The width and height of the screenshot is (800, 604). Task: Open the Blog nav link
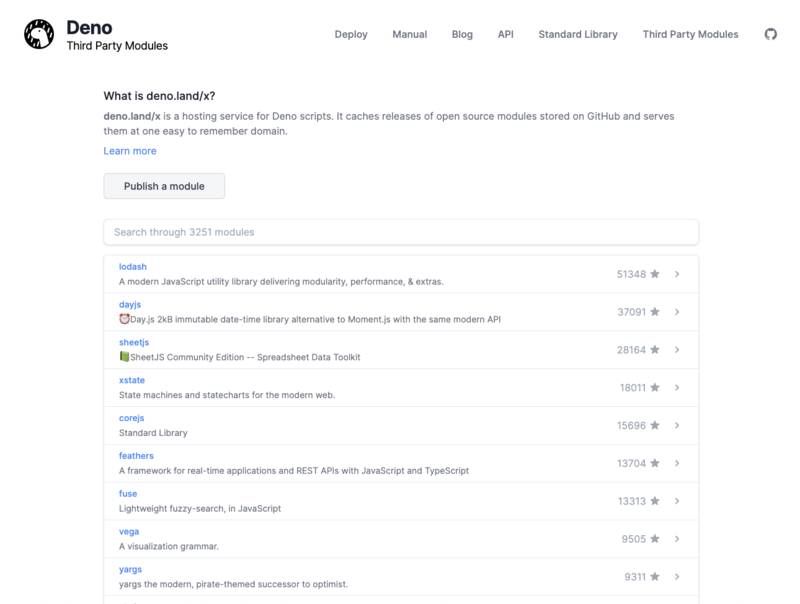click(x=462, y=34)
